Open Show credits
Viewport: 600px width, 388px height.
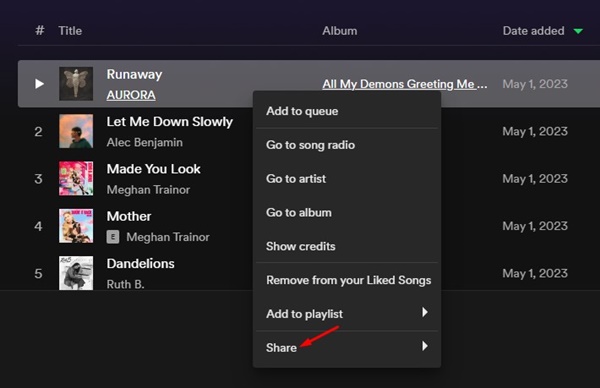(x=347, y=246)
